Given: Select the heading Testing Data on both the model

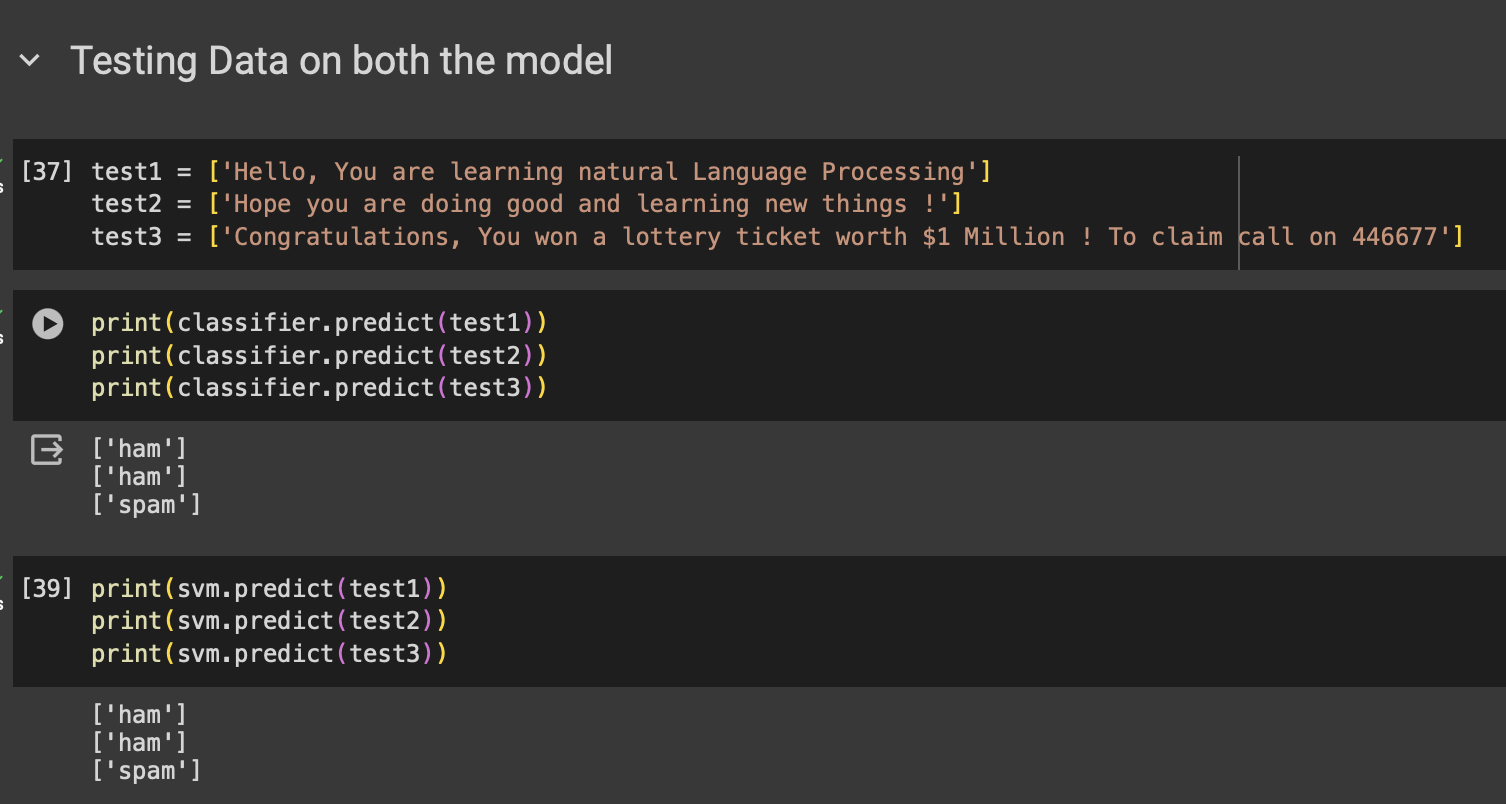Looking at the screenshot, I should click(341, 60).
